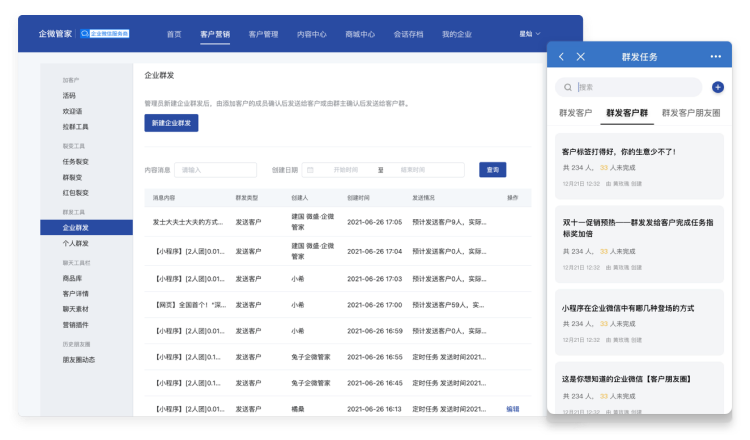
Task: Open the 开始时间 start date picker
Action: (x=345, y=170)
